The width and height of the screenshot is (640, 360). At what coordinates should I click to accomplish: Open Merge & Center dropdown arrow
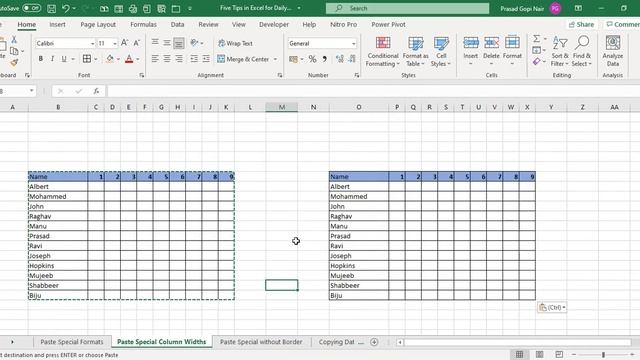point(275,59)
